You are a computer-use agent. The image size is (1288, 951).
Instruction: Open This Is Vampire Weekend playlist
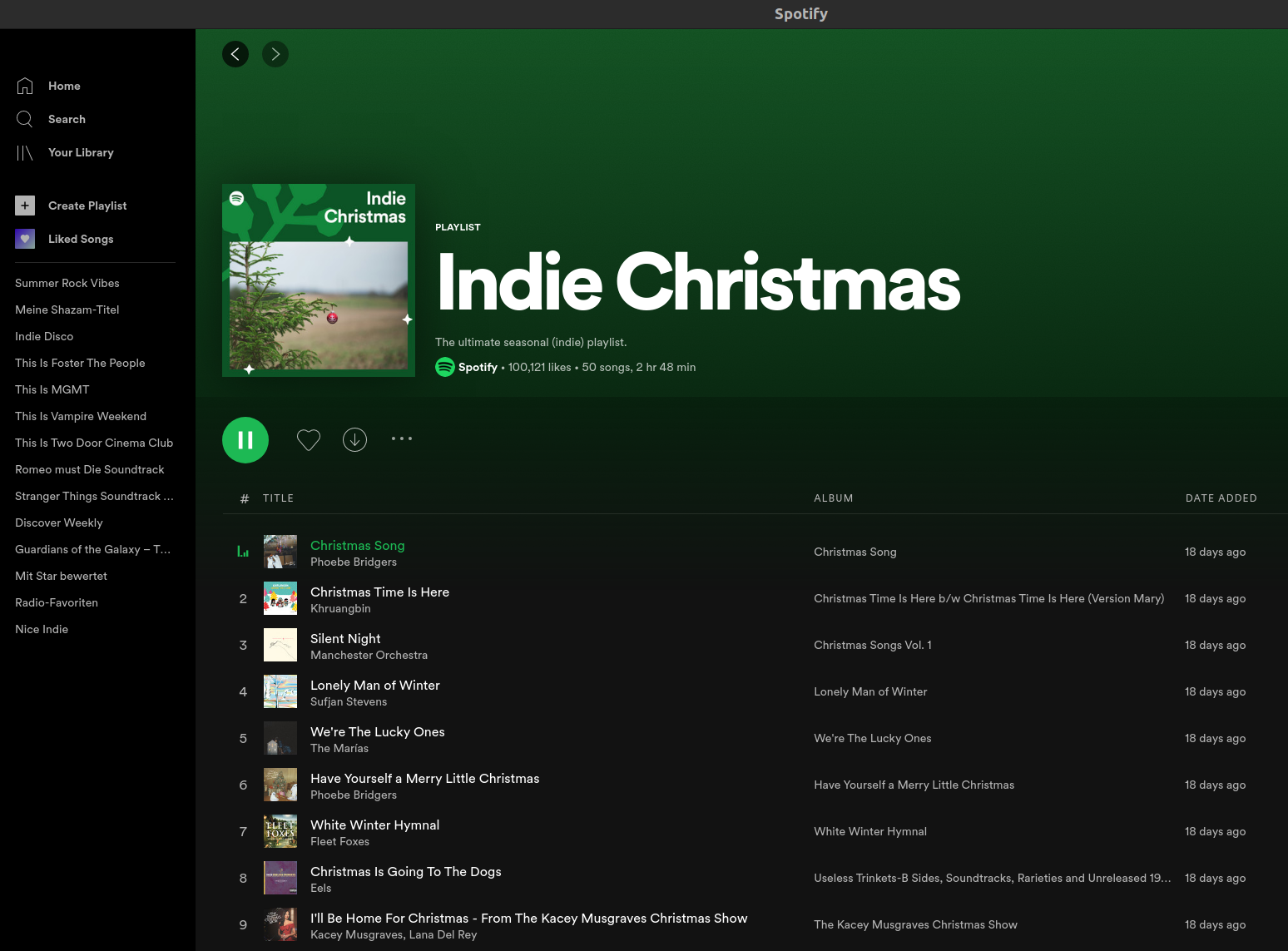coord(81,416)
